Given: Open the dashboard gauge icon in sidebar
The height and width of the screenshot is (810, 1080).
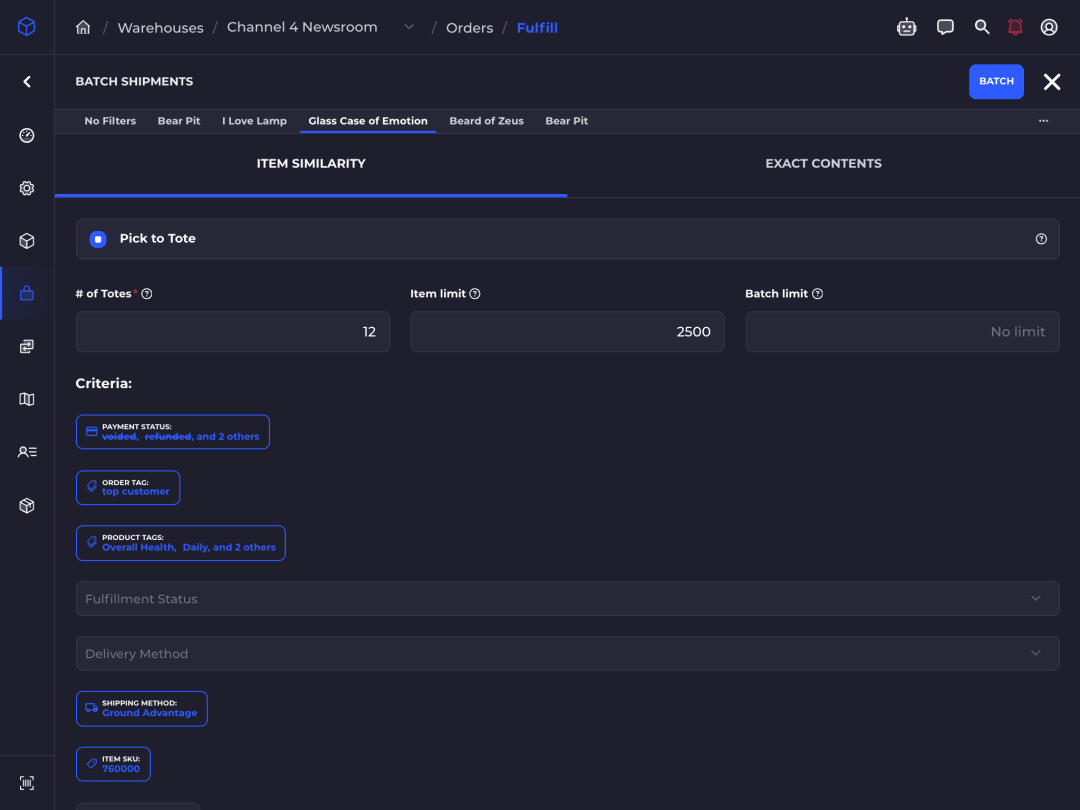Looking at the screenshot, I should click(x=27, y=135).
